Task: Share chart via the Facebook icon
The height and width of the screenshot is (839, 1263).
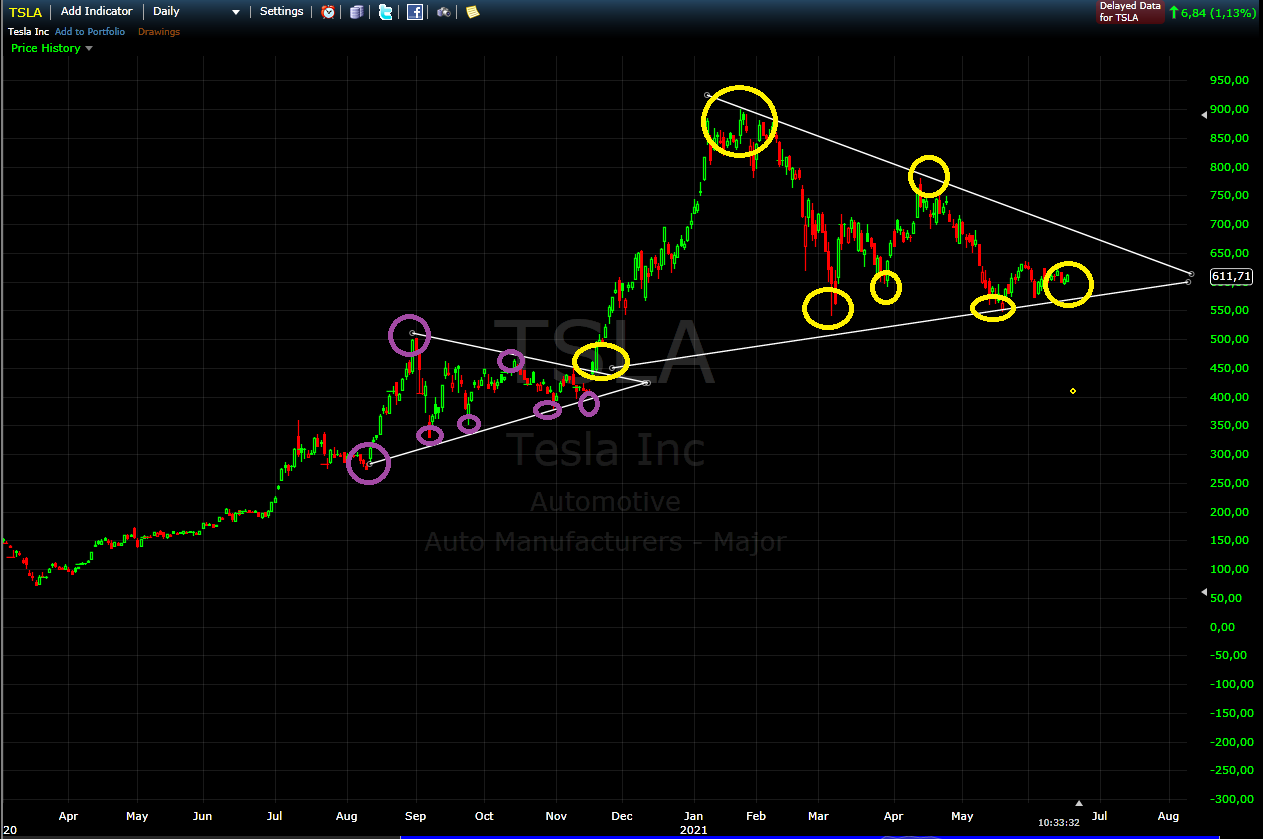Action: click(x=414, y=12)
